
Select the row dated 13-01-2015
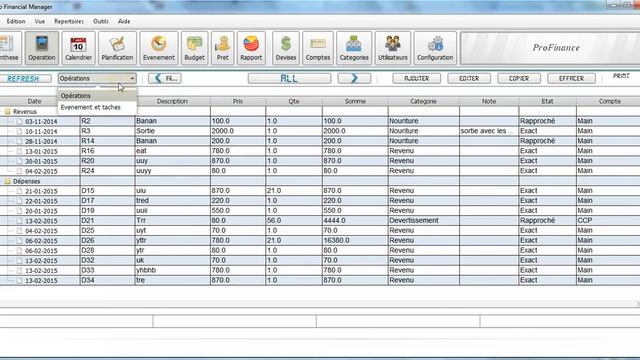tap(320, 151)
